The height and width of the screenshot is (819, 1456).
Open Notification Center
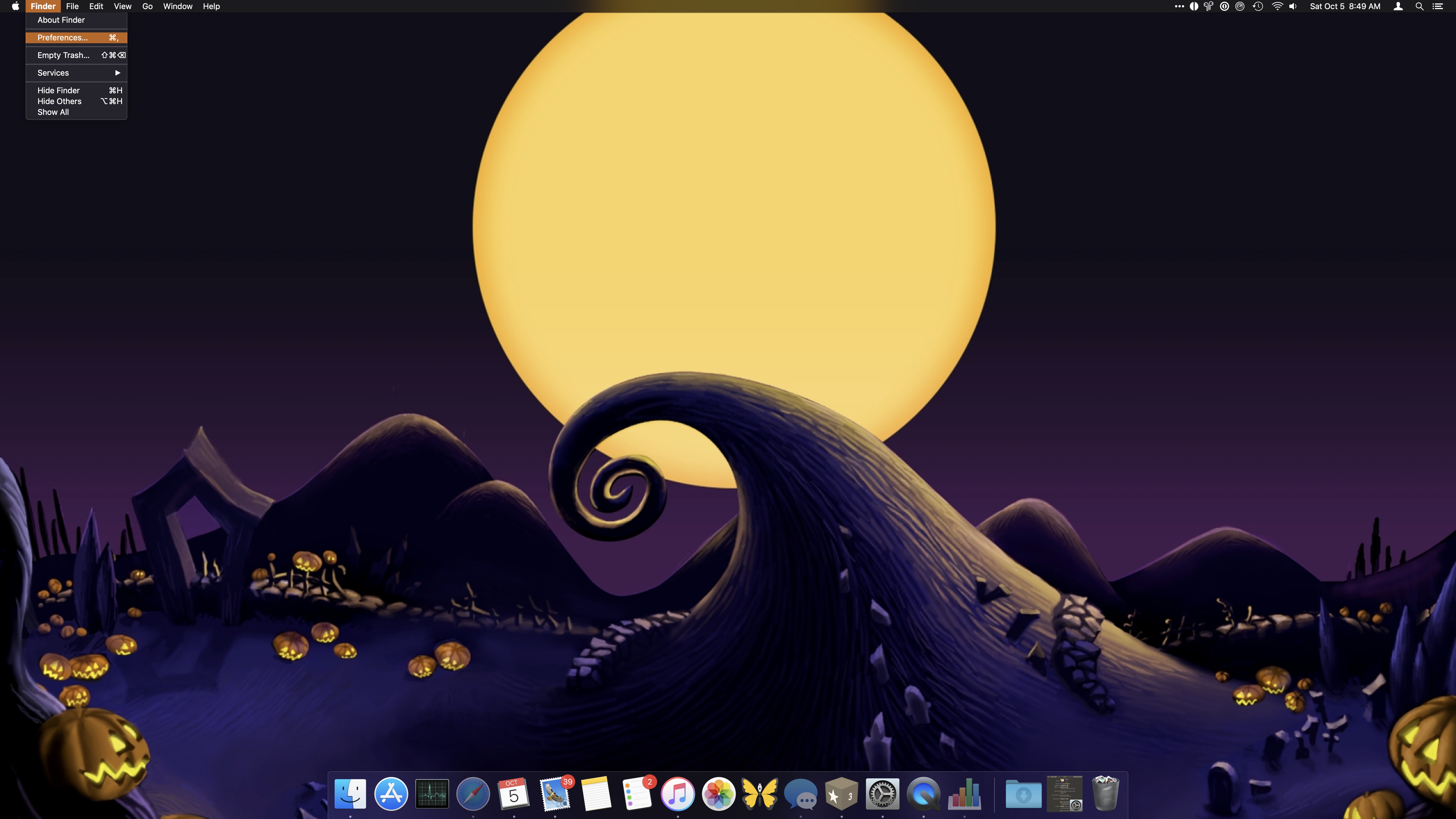(x=1438, y=6)
